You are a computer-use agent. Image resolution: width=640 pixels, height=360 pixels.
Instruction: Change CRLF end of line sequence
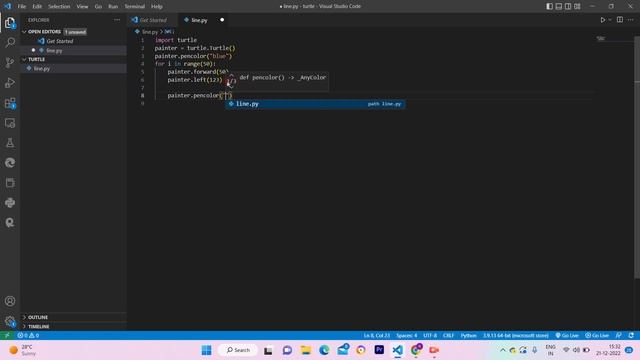point(449,336)
